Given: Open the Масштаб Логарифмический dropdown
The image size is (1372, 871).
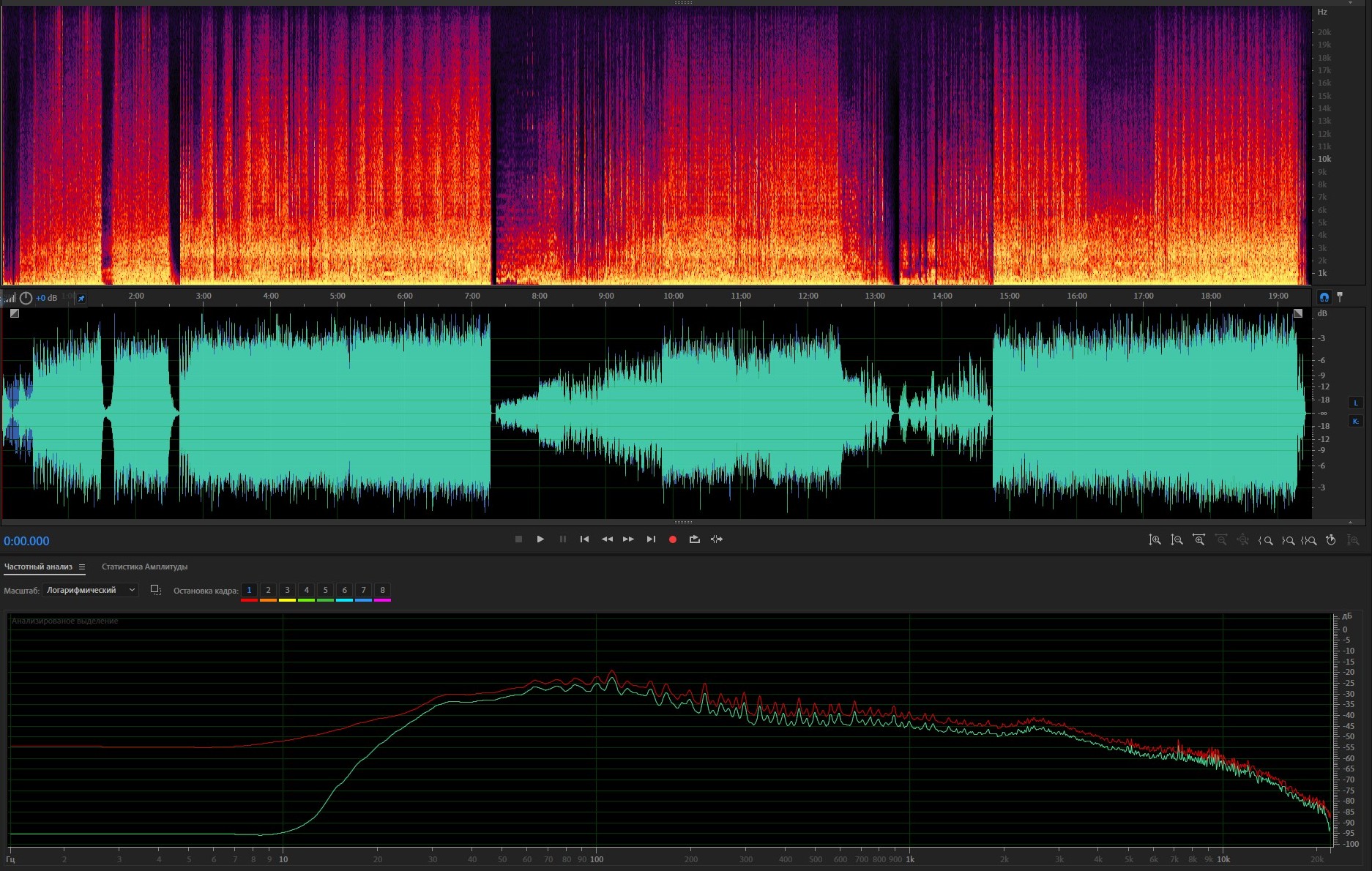Looking at the screenshot, I should 90,590.
